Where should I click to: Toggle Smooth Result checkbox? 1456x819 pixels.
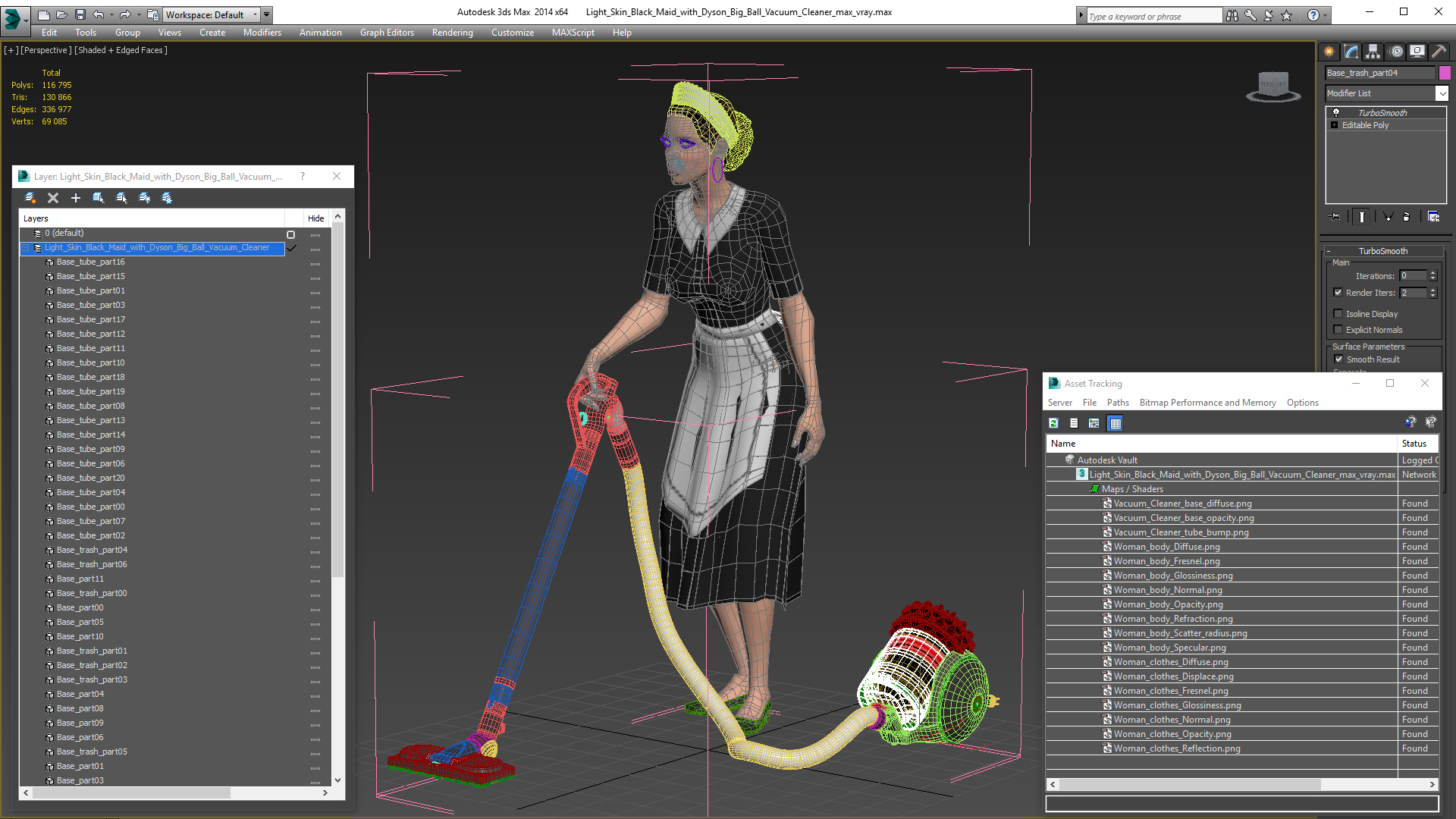tap(1338, 359)
